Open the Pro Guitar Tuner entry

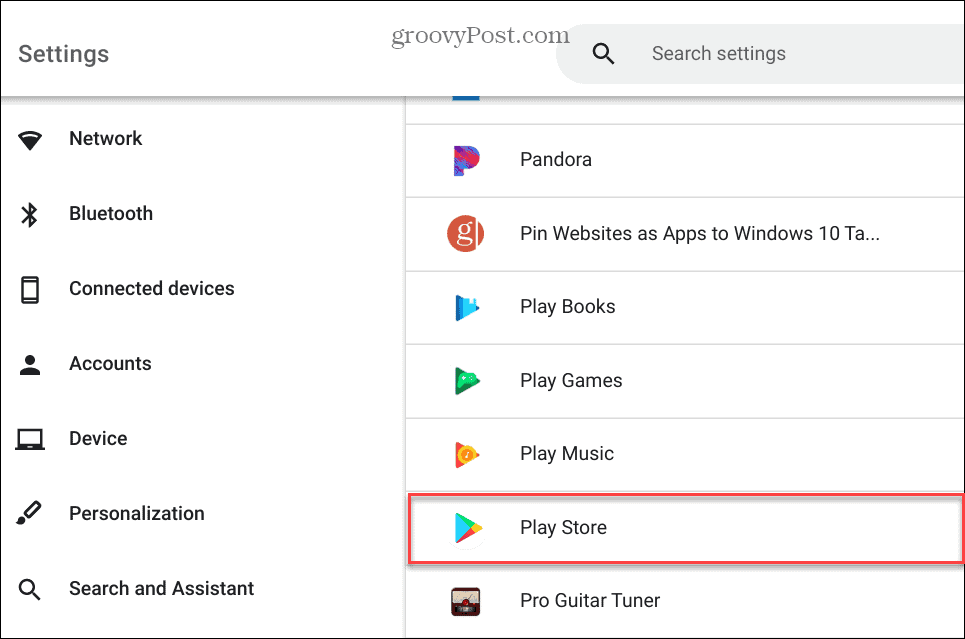tap(685, 601)
